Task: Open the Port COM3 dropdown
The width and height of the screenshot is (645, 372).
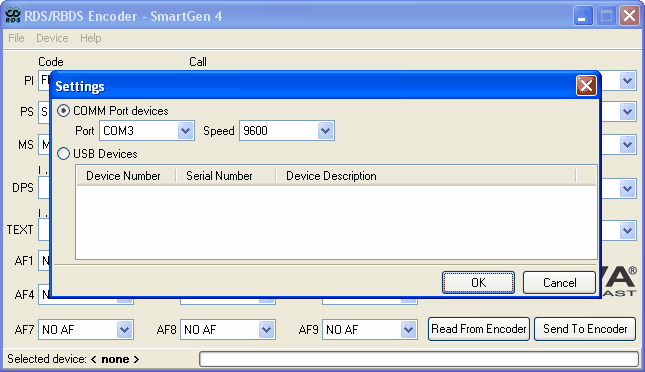Action: (x=186, y=131)
